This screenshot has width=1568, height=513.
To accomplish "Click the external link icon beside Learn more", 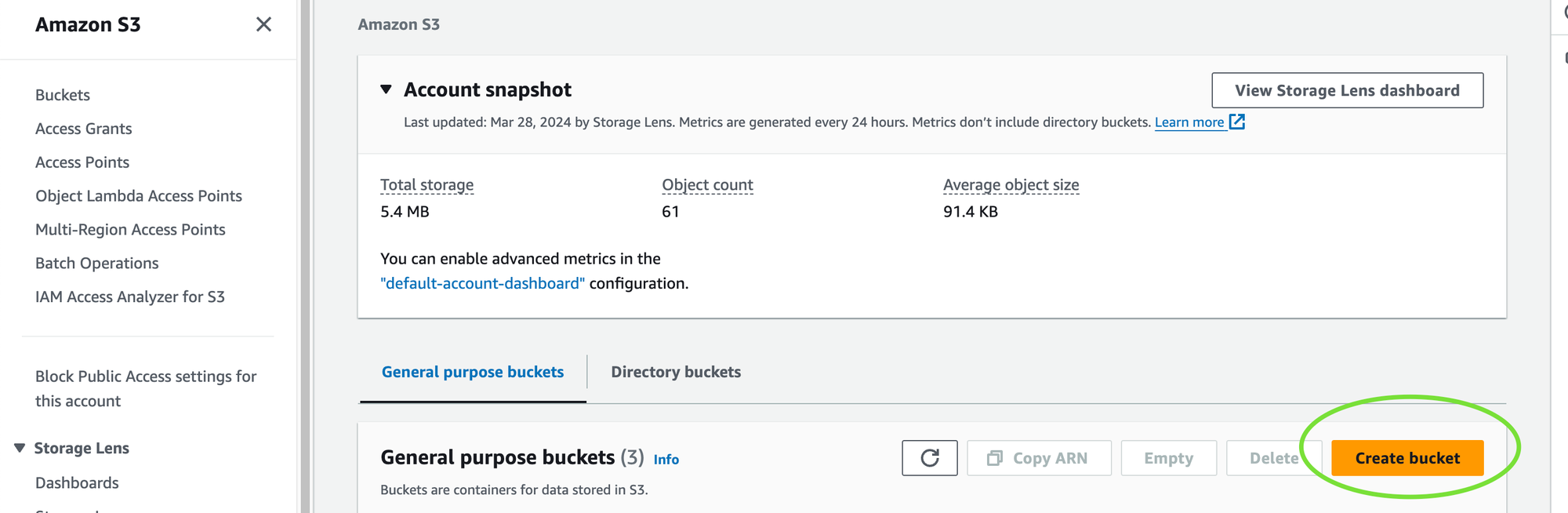I will click(1237, 122).
